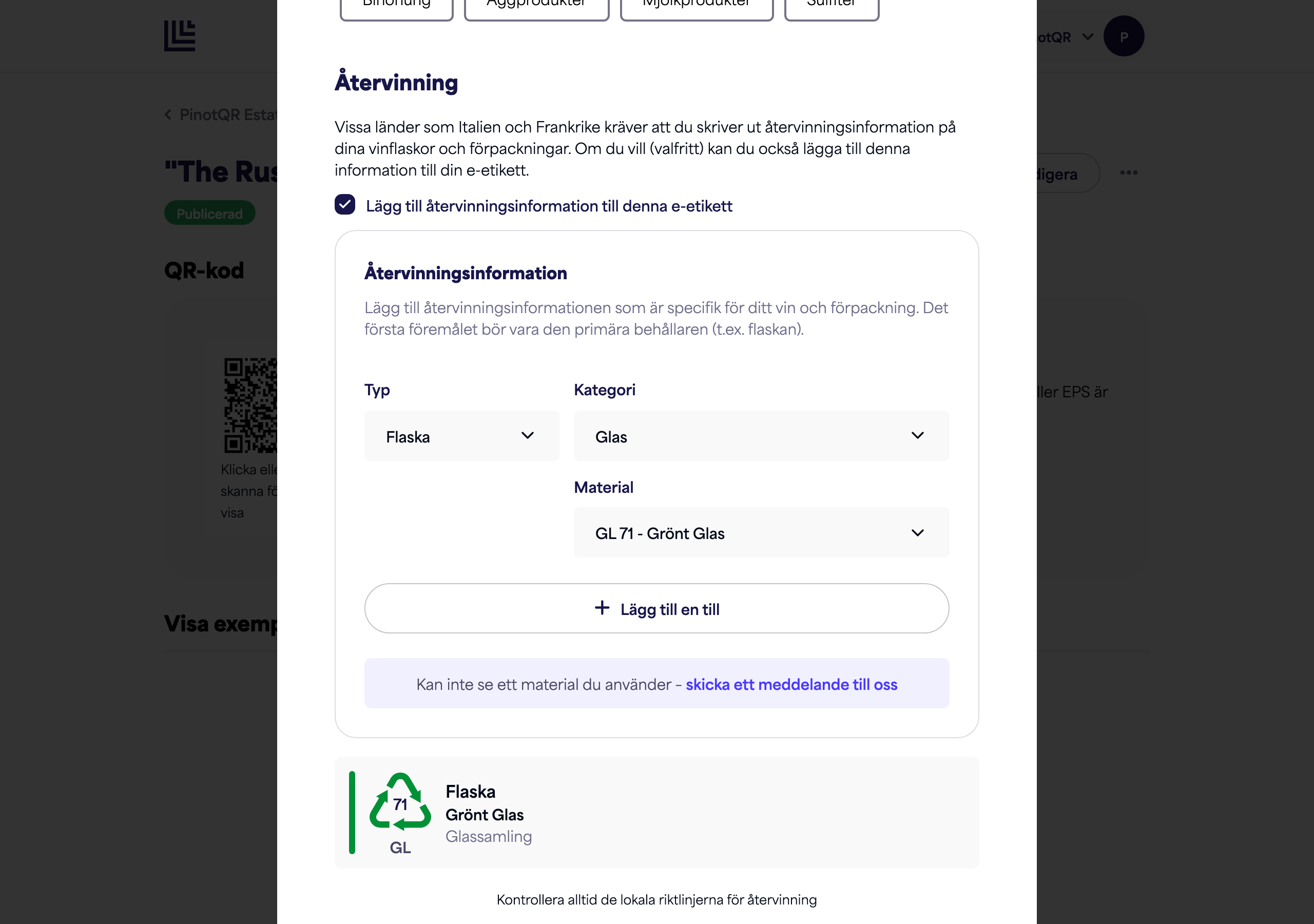Click the app logo icon in header
Screen dimensions: 1314x924
tap(180, 35)
